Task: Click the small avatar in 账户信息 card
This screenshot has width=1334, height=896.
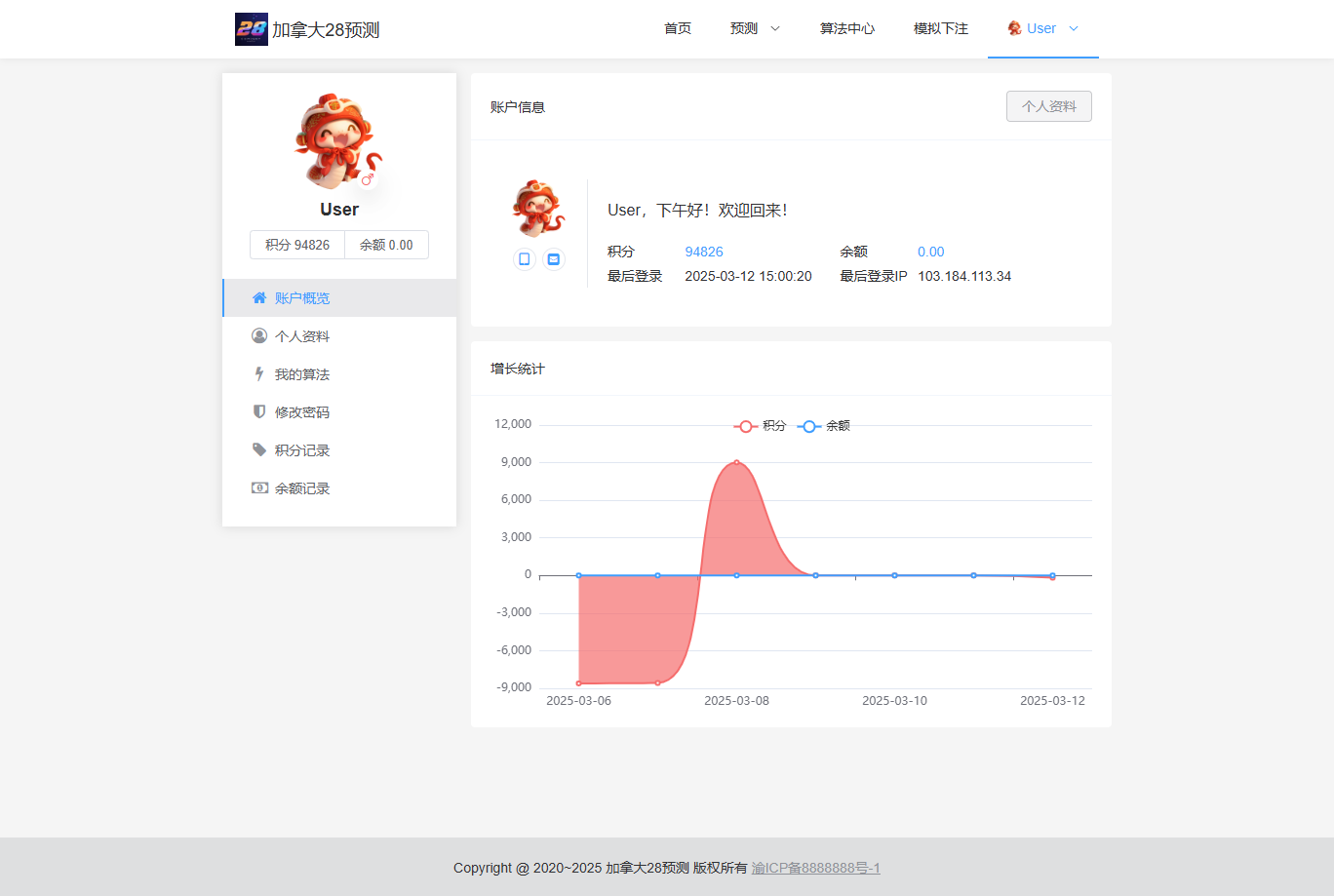Action: coord(538,209)
